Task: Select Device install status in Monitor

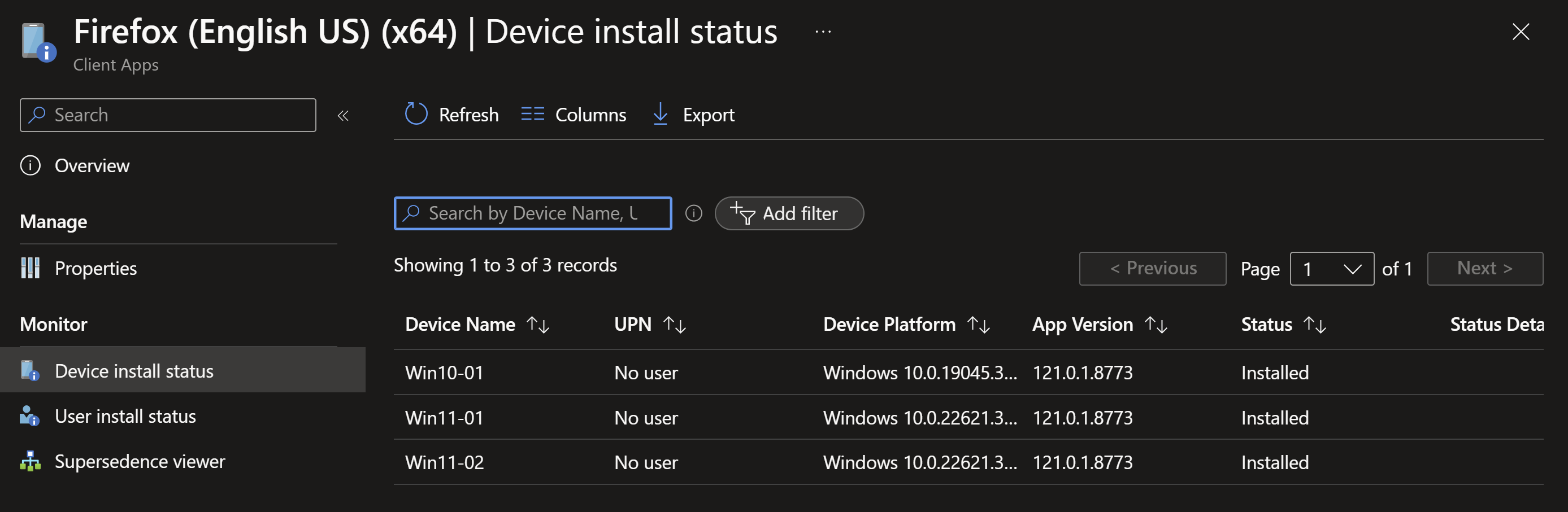Action: coord(183,370)
